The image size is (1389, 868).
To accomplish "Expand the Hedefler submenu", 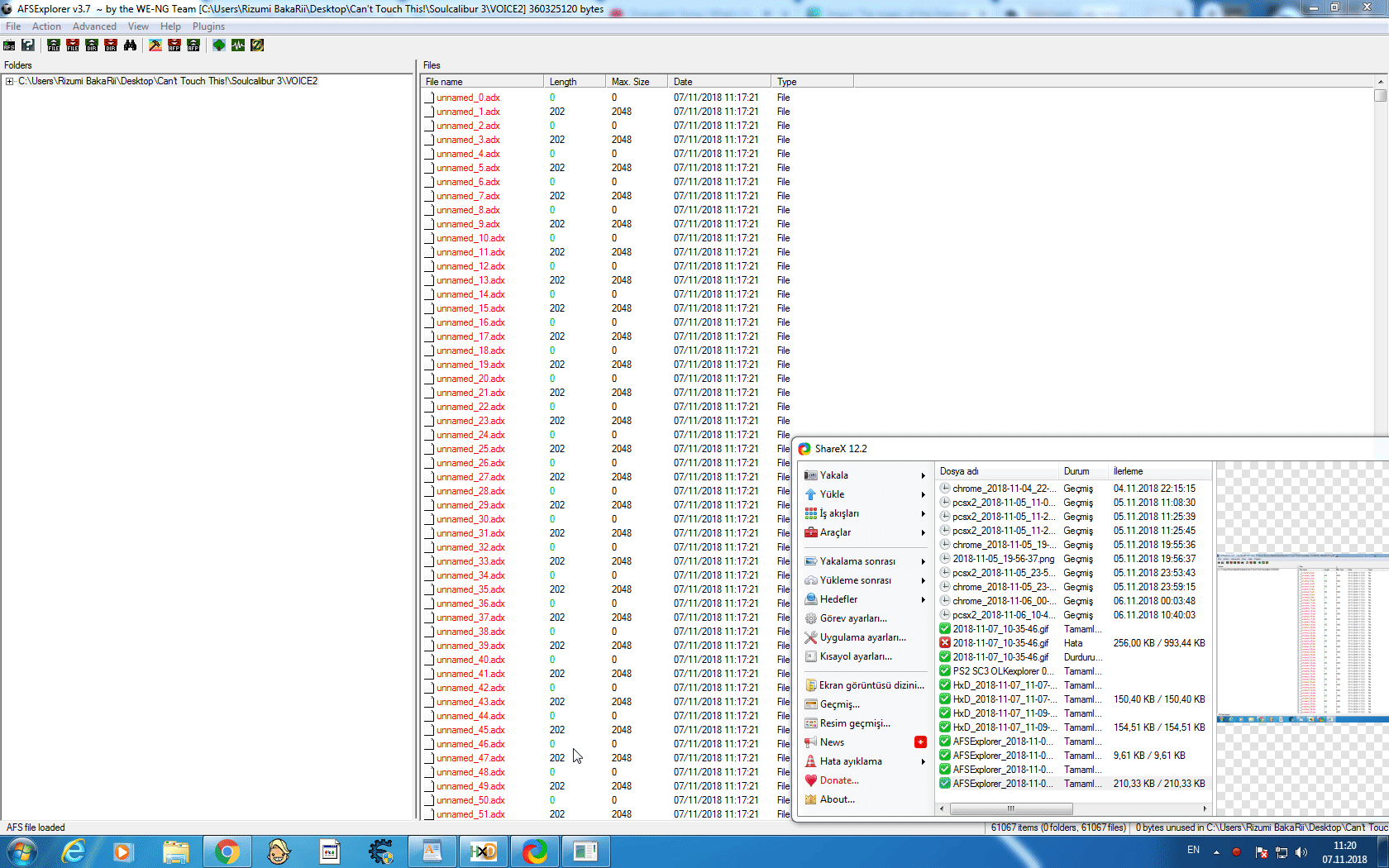I will point(923,599).
